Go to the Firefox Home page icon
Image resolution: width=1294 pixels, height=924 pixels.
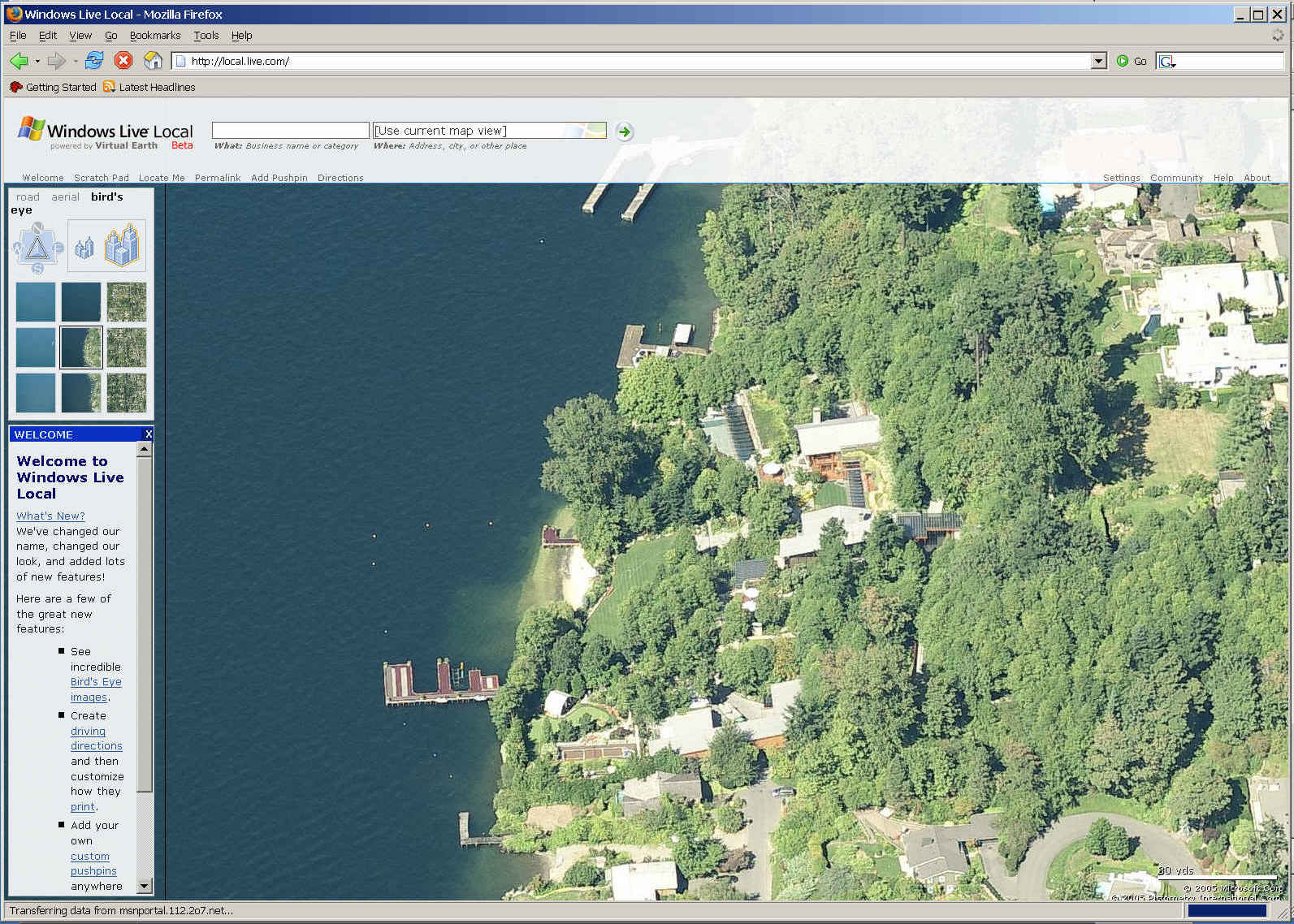pos(153,61)
